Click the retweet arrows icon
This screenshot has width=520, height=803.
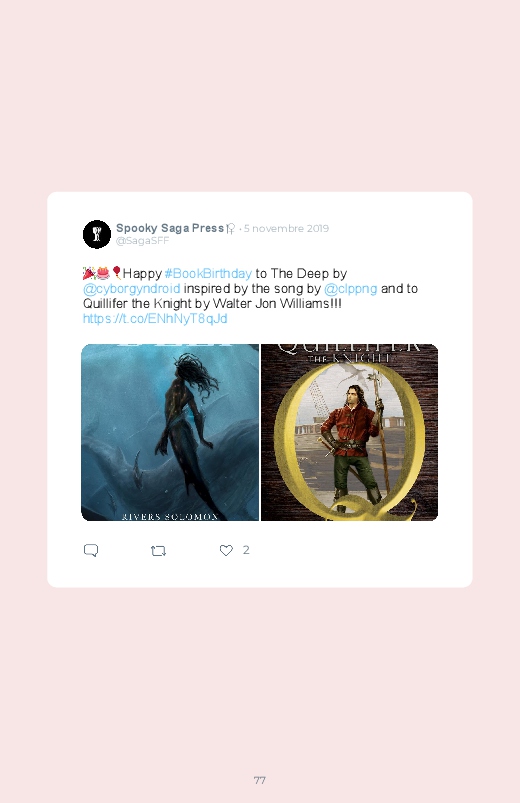[x=158, y=551]
